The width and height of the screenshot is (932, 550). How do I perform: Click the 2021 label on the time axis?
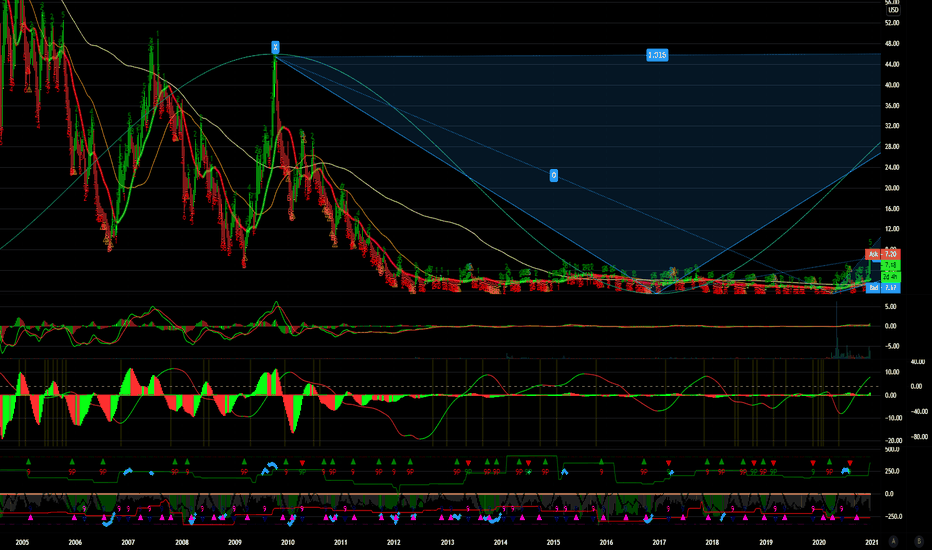click(872, 542)
